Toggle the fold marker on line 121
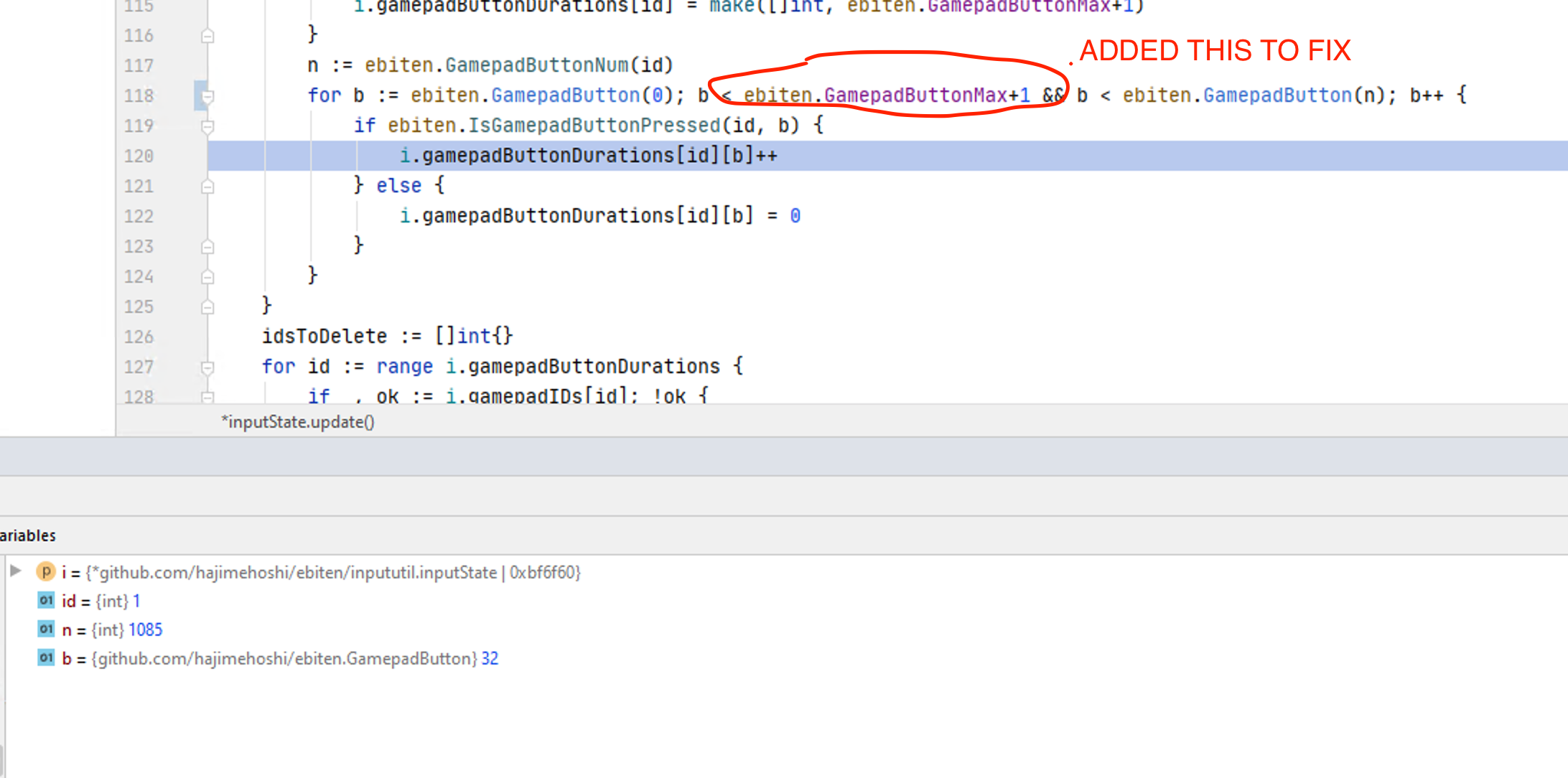 [x=207, y=187]
